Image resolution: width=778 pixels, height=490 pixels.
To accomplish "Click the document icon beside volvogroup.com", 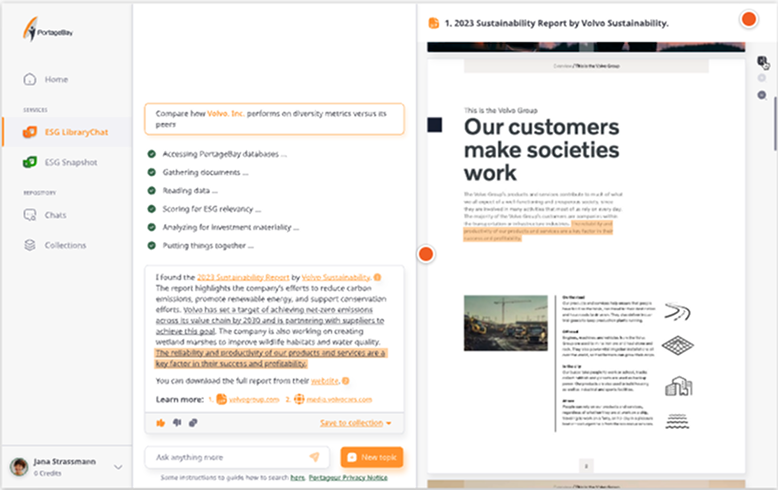I will point(221,399).
